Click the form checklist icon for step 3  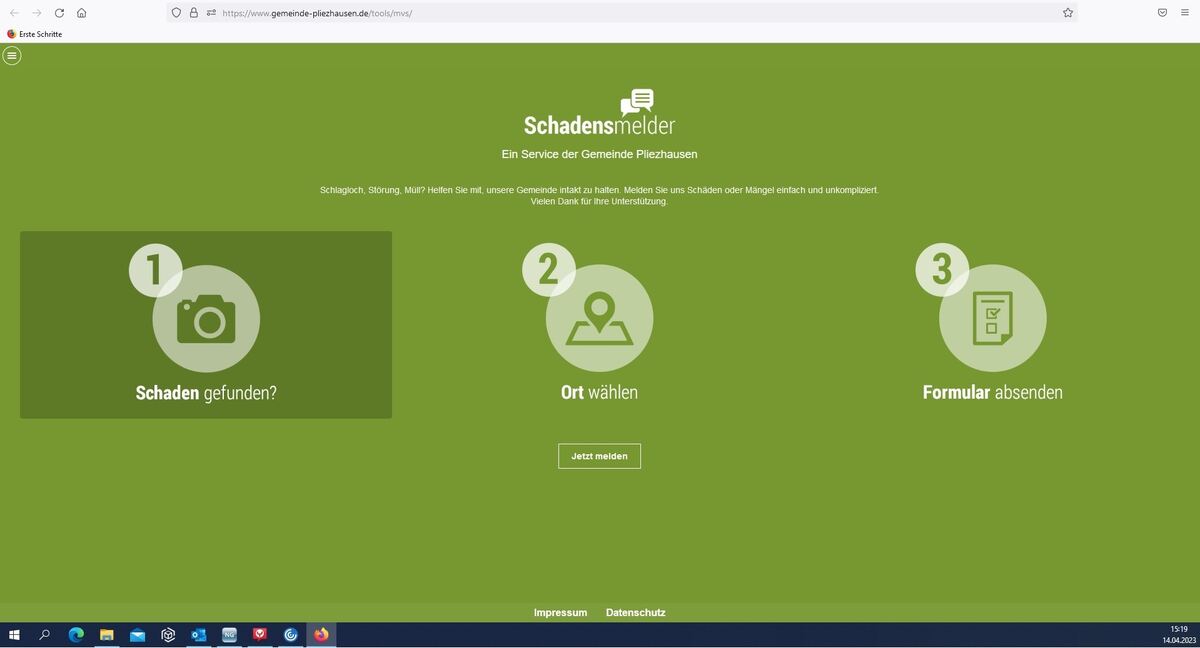[x=992, y=319]
